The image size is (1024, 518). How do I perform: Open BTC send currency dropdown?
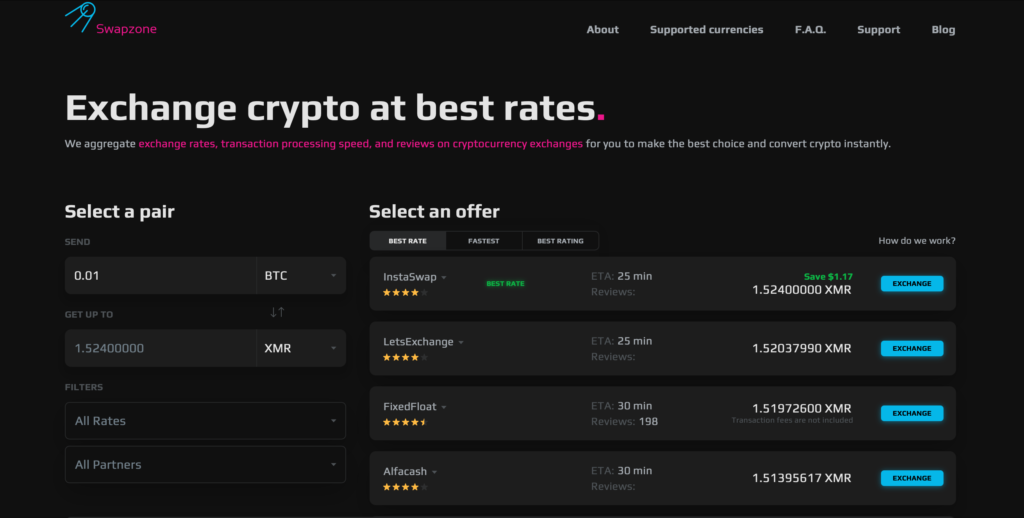[x=301, y=276]
